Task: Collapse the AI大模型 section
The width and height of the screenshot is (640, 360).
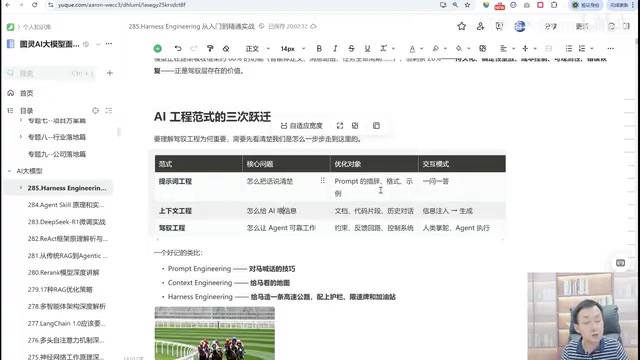Action: pyautogui.click(x=9, y=171)
